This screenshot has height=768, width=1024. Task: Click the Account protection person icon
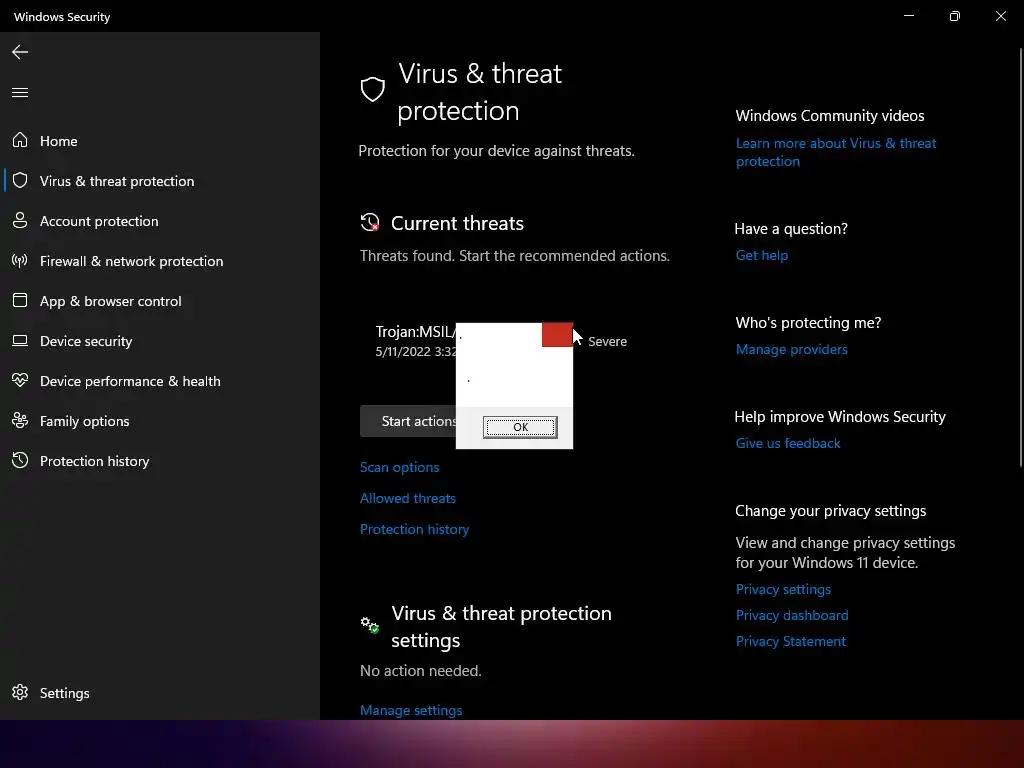(x=20, y=221)
